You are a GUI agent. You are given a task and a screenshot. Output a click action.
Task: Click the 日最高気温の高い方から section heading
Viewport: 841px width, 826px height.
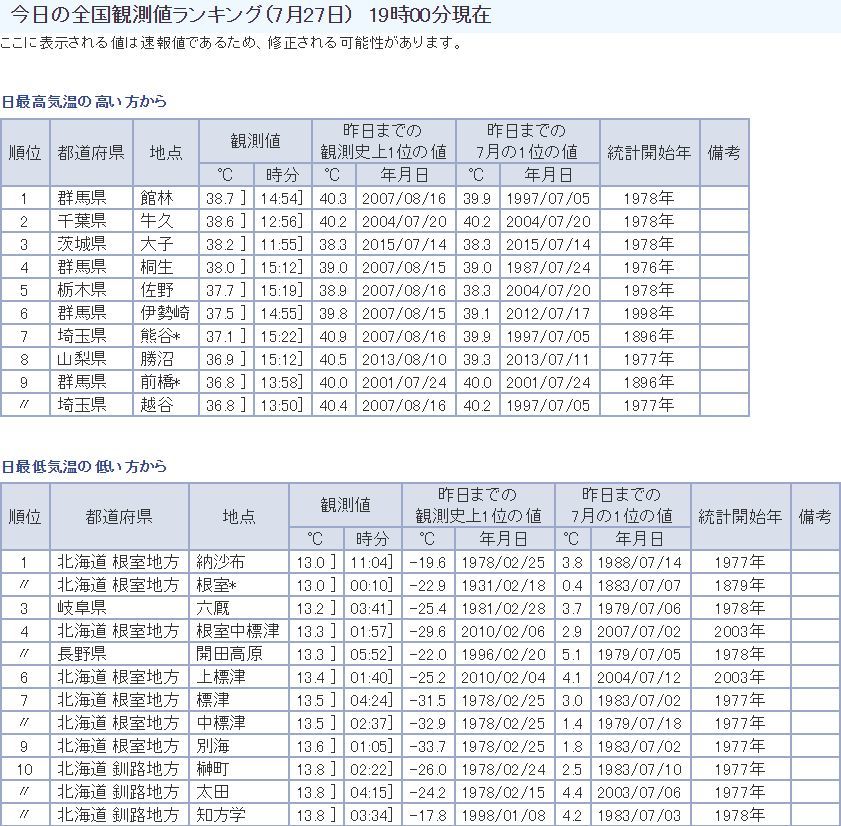[x=84, y=101]
